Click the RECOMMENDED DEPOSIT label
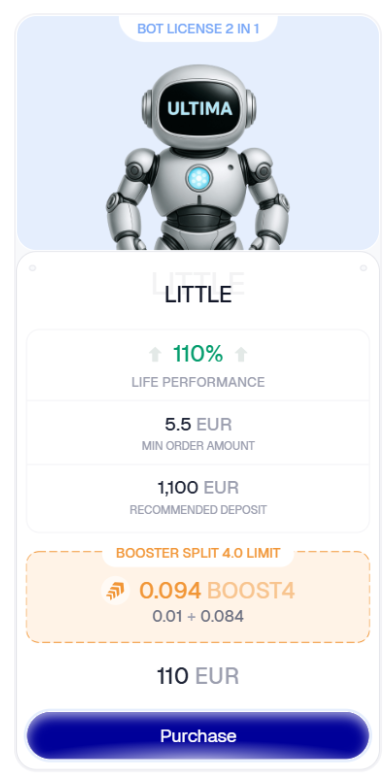Image resolution: width=391 pixels, height=775 pixels. point(198,510)
